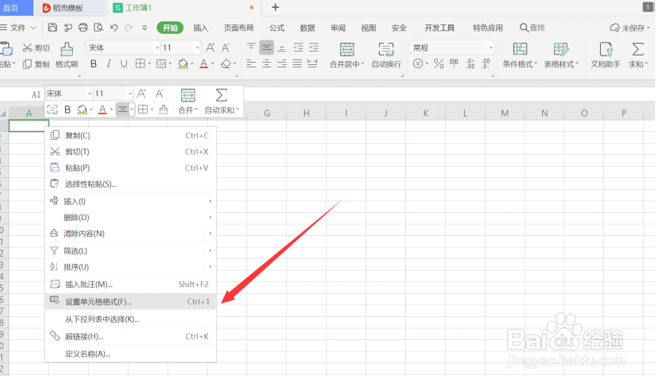661x383 pixels.
Task: Expand 删除(D) submenu
Action: pos(131,217)
